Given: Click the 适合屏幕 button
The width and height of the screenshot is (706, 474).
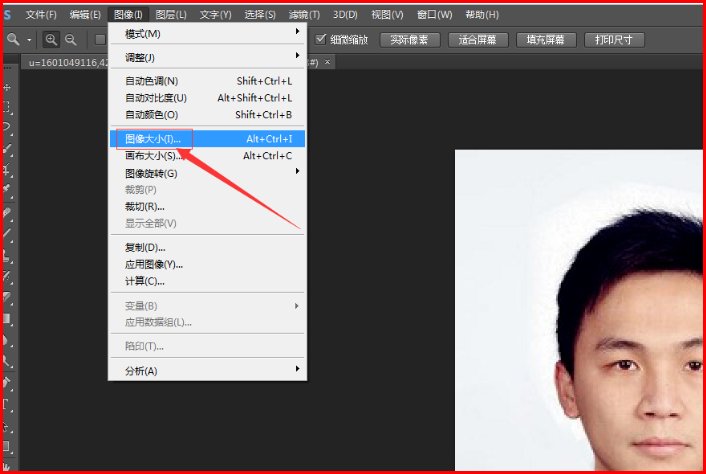Looking at the screenshot, I should pyautogui.click(x=478, y=40).
